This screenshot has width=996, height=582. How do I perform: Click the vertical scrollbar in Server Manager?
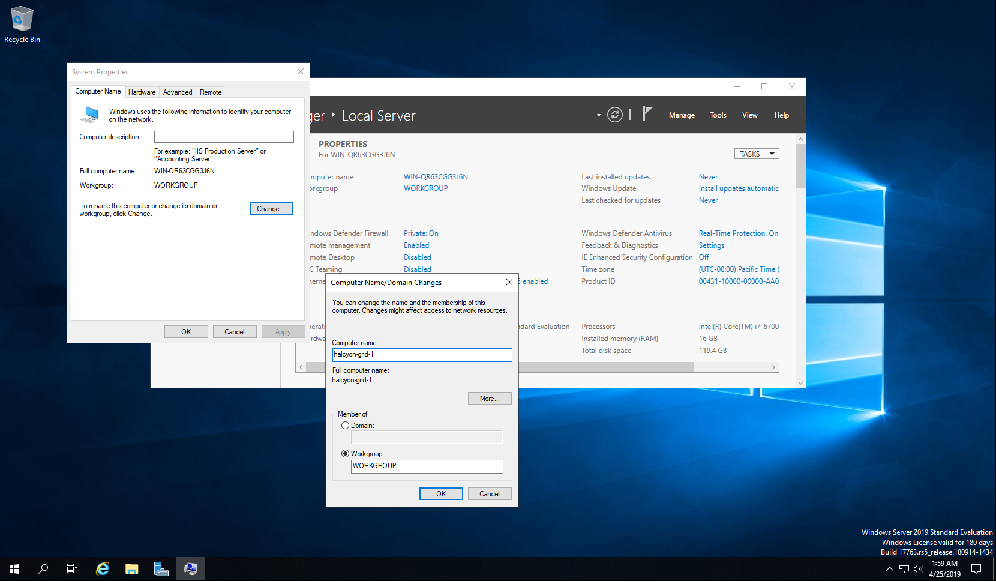(x=800, y=165)
